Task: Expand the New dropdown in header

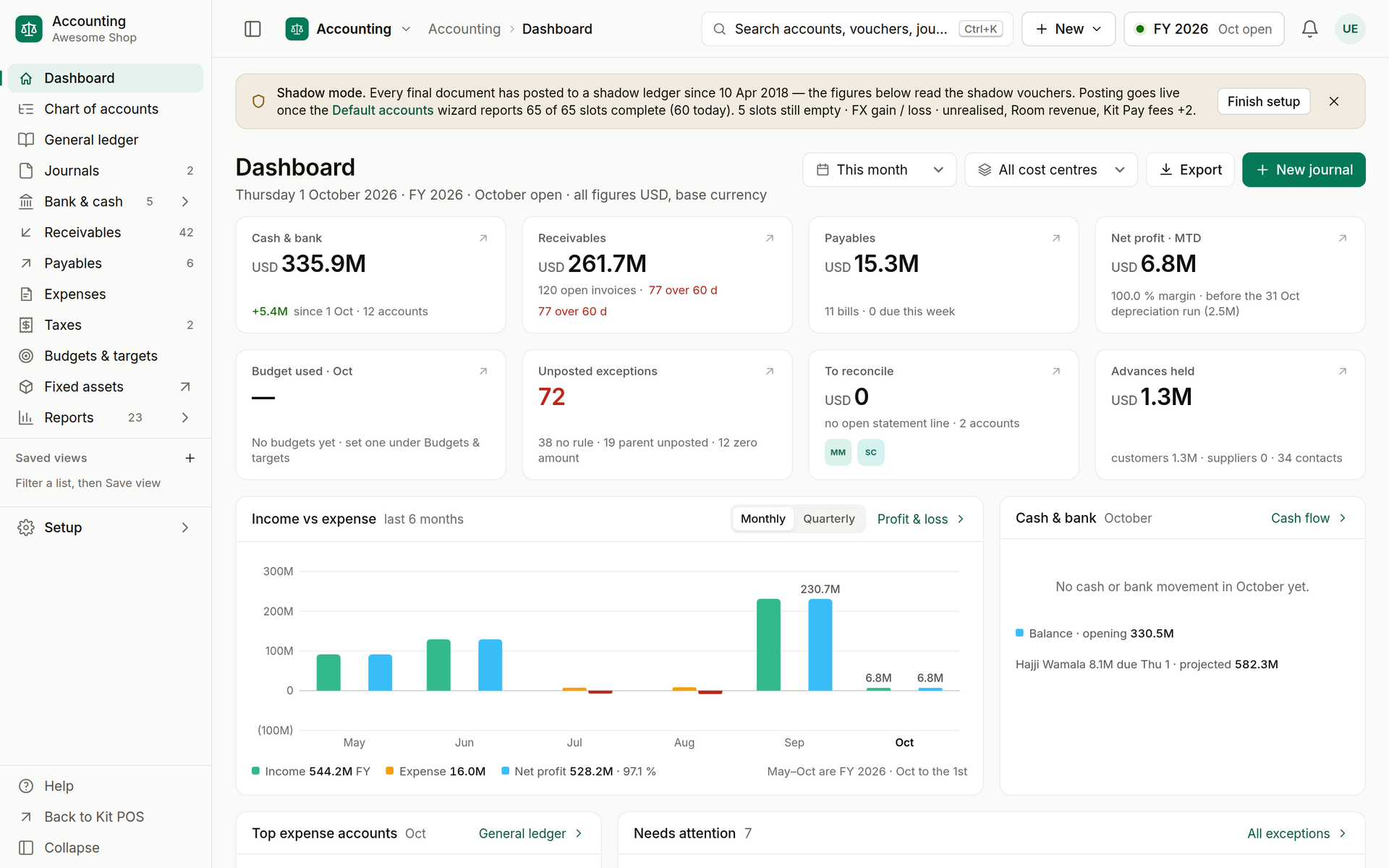Action: click(x=1068, y=29)
